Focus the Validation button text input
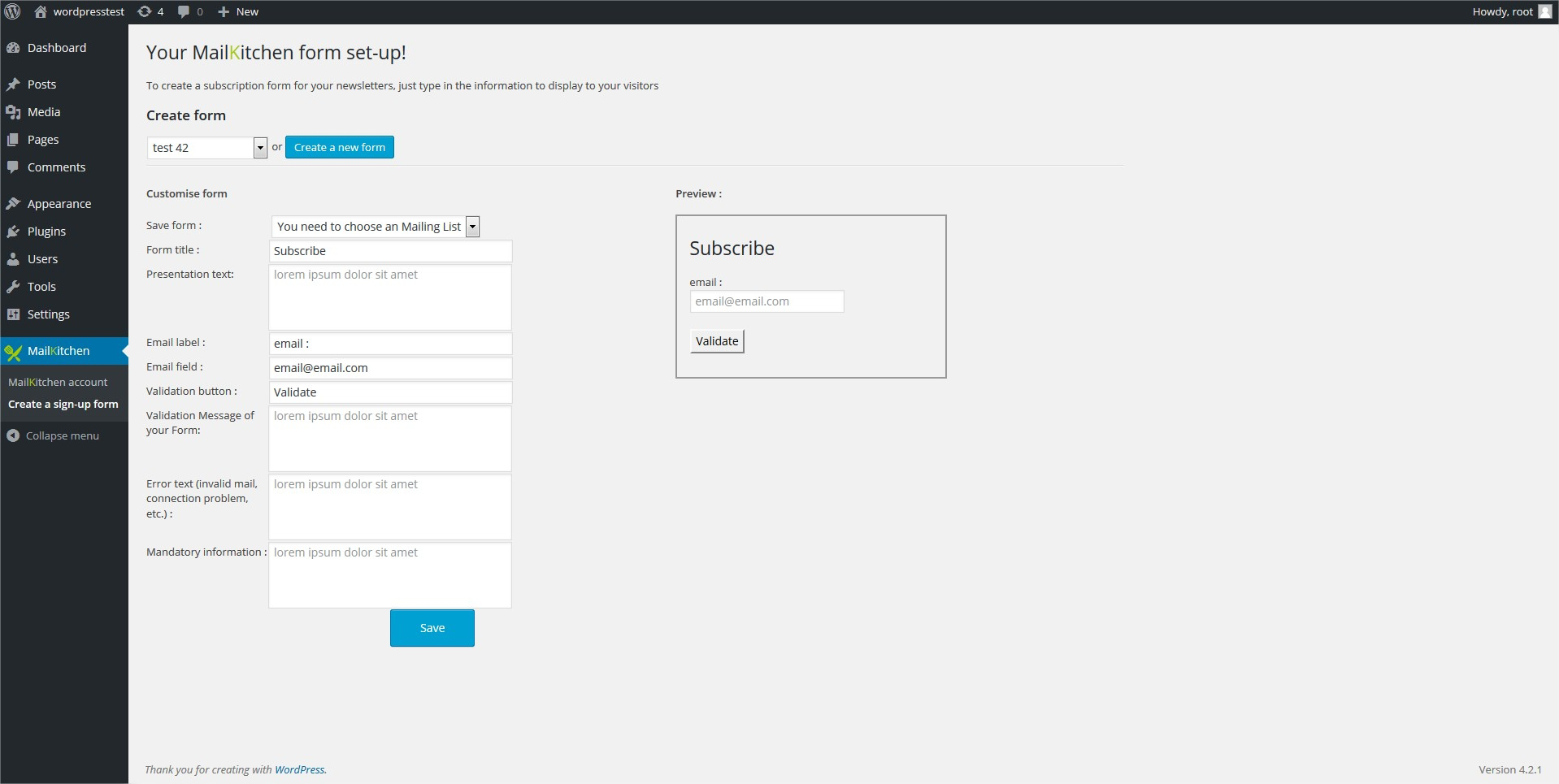This screenshot has height=784, width=1559. [x=390, y=392]
